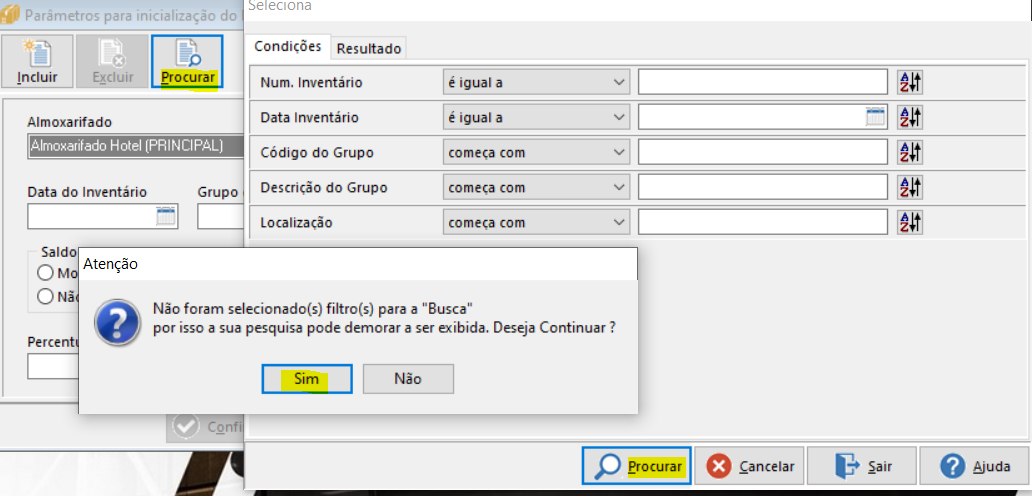Click the disabled Excluir toolbar button

pos(112,61)
